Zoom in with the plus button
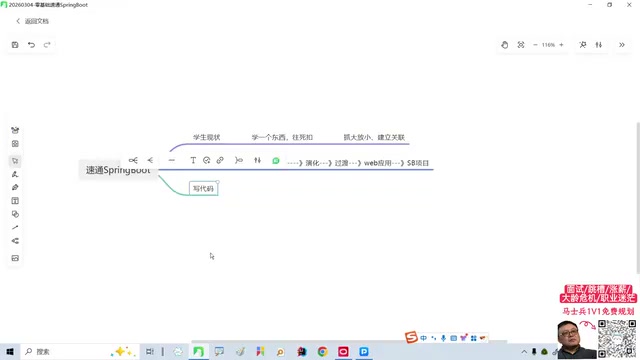Screen dimensions: 640x360 561,45
